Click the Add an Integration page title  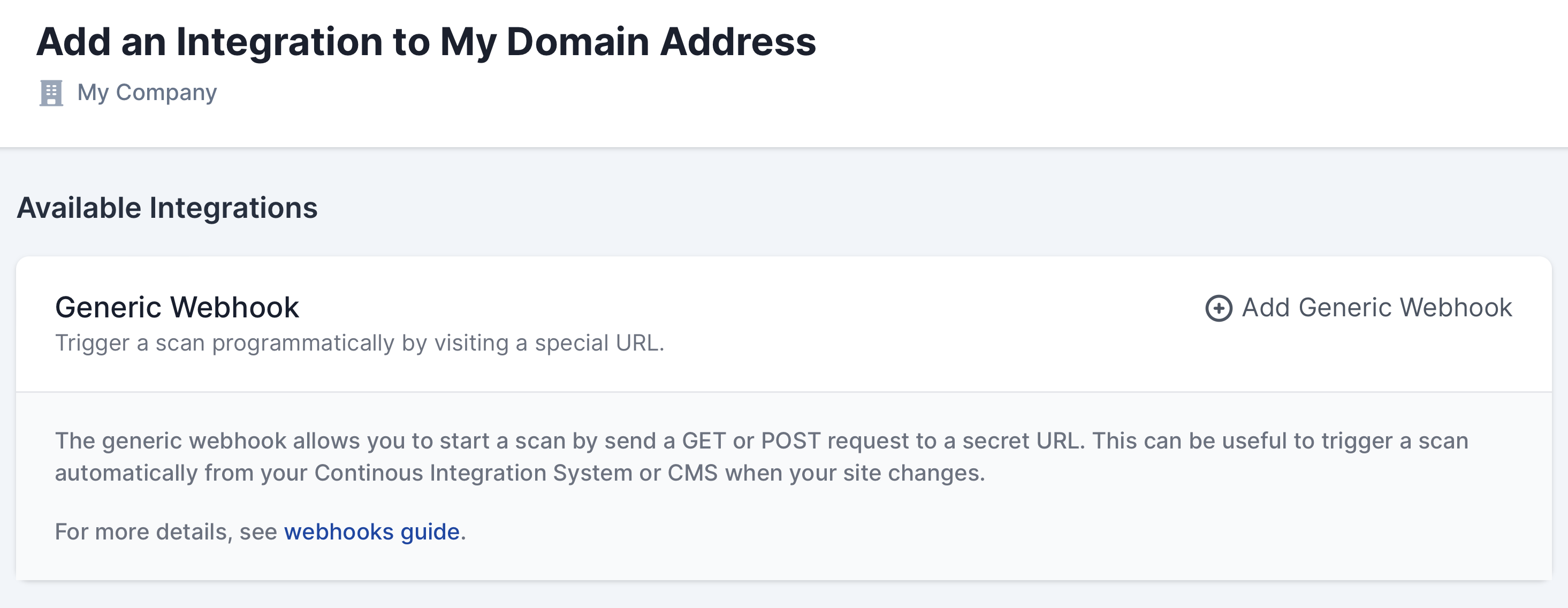425,42
